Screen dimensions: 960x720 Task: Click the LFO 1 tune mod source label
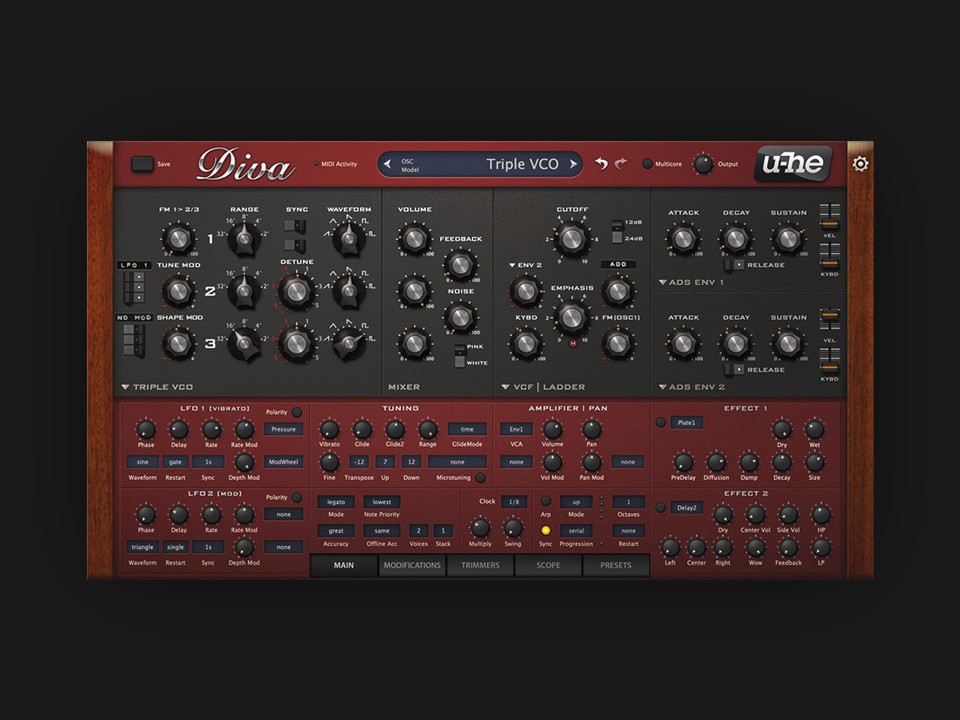click(134, 265)
